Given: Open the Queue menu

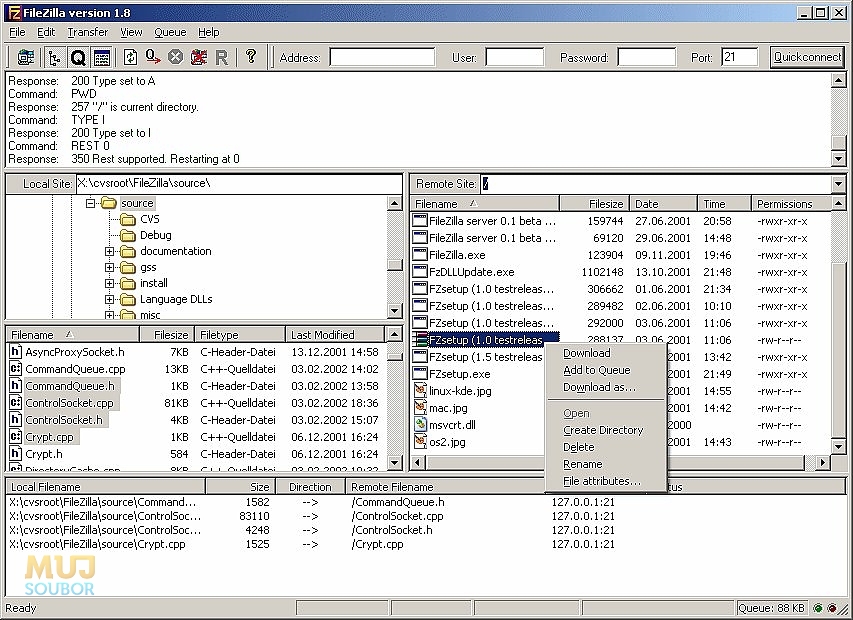Looking at the screenshot, I should tap(170, 32).
